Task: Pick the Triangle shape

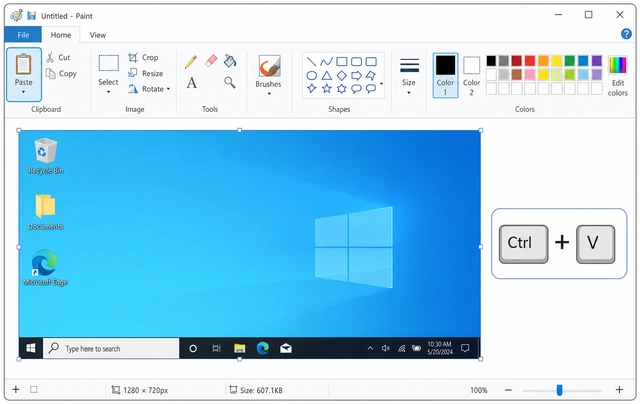Action: [x=326, y=75]
